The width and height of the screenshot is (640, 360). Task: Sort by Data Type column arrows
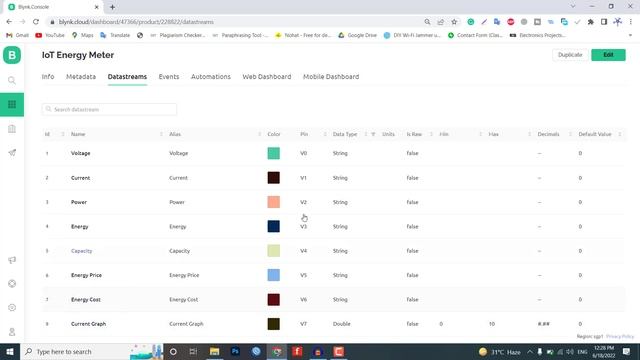(366, 134)
